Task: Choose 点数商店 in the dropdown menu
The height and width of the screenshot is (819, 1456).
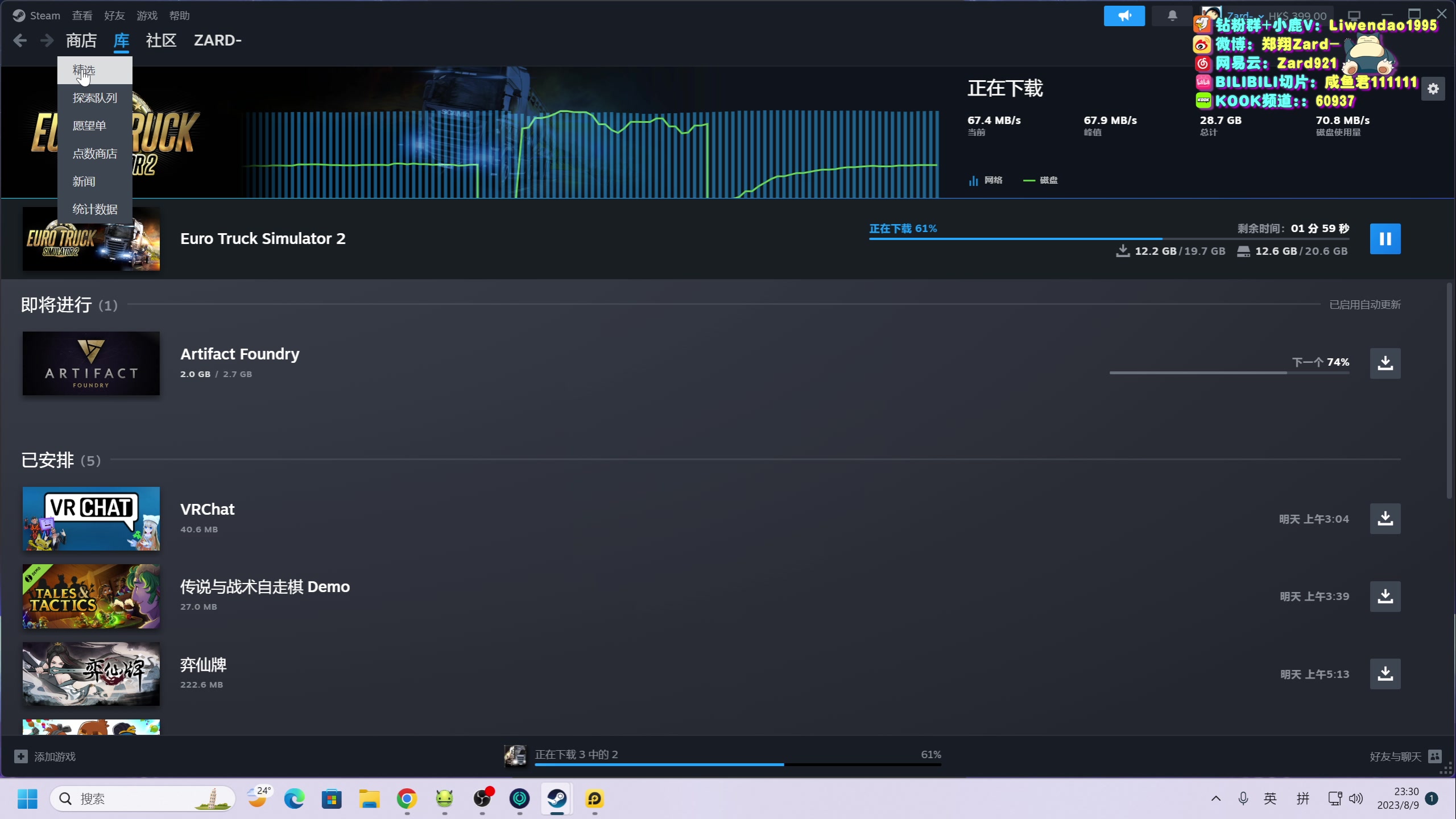Action: tap(94, 154)
